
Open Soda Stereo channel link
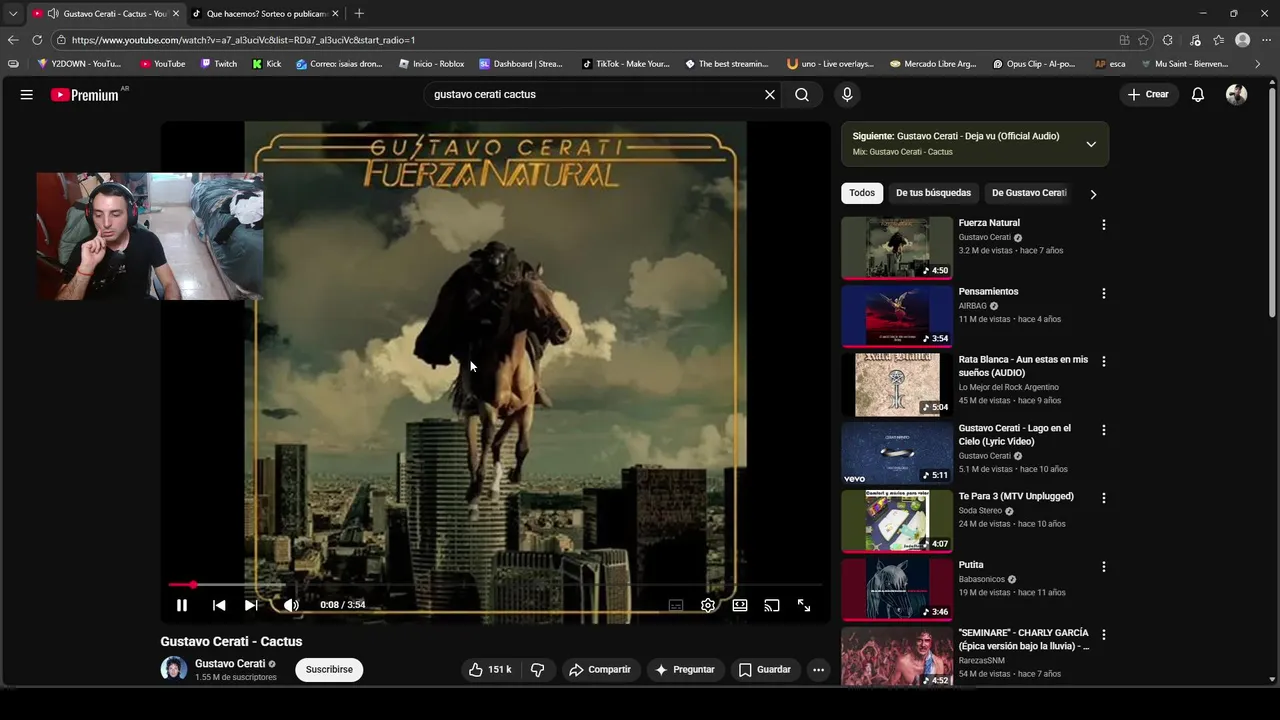tap(980, 511)
